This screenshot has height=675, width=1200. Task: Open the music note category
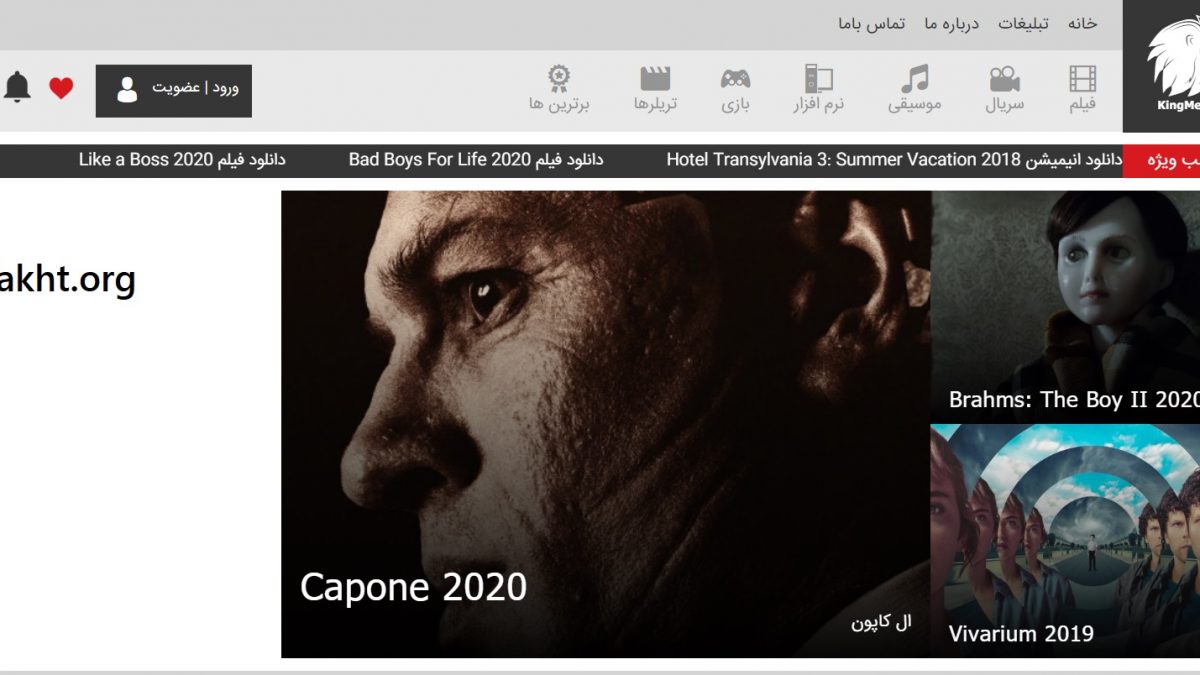914,79
